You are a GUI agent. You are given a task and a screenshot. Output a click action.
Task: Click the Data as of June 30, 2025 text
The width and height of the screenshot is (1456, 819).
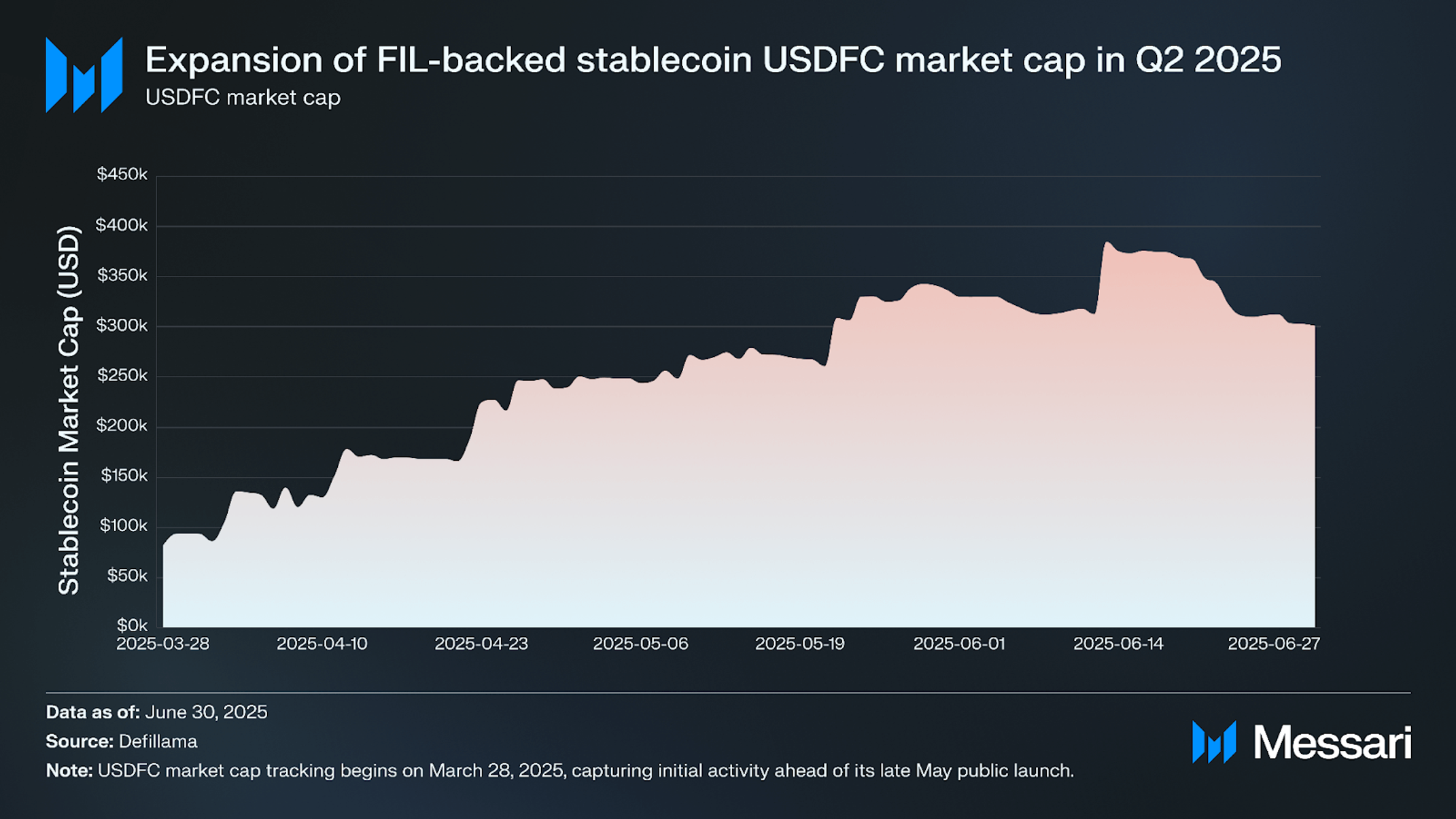click(156, 712)
